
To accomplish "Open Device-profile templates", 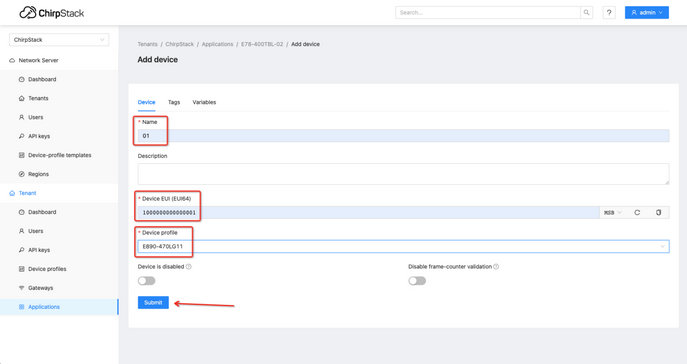I will click(60, 155).
